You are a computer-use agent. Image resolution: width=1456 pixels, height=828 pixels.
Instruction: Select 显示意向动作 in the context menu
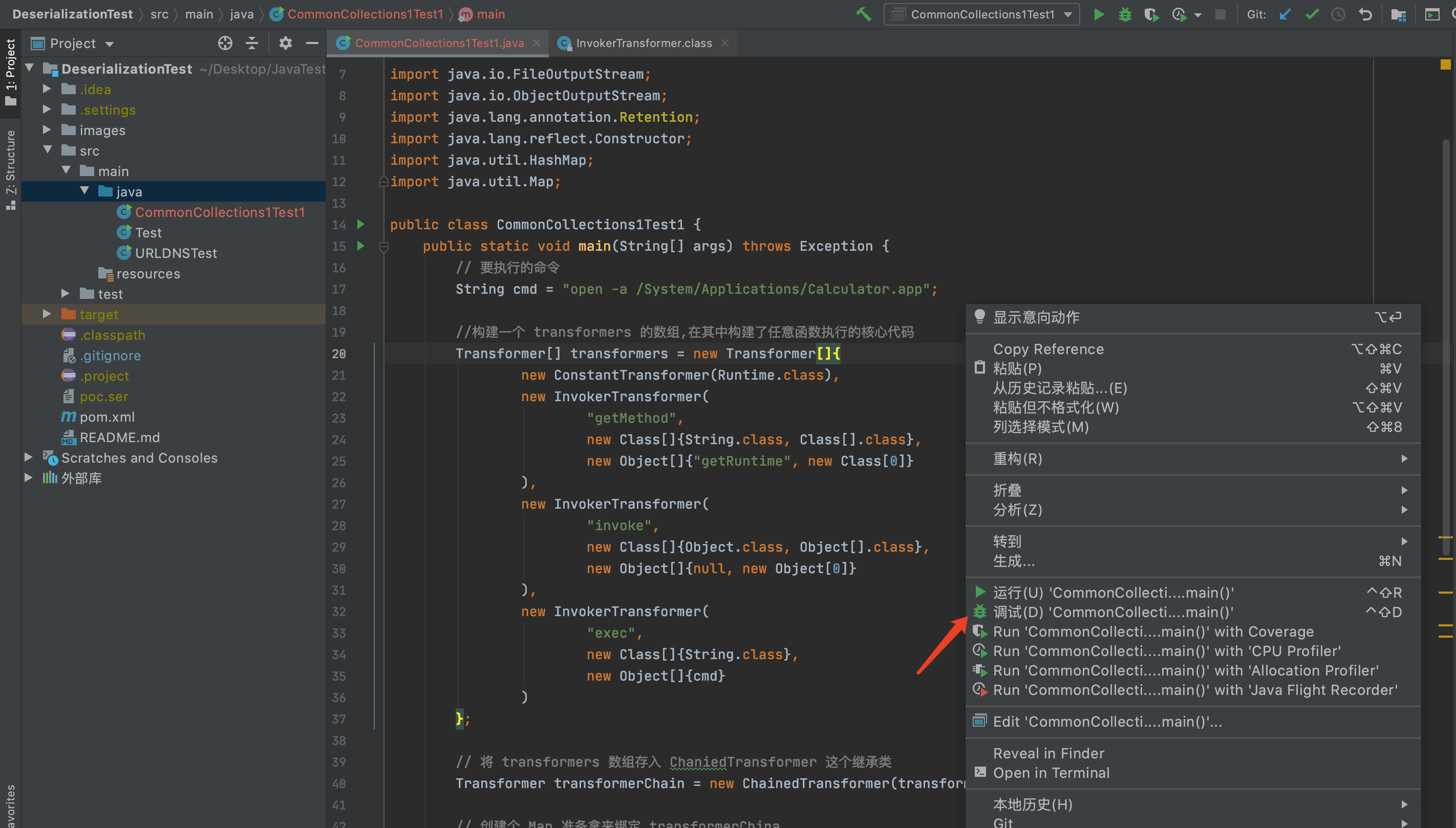click(1193, 317)
